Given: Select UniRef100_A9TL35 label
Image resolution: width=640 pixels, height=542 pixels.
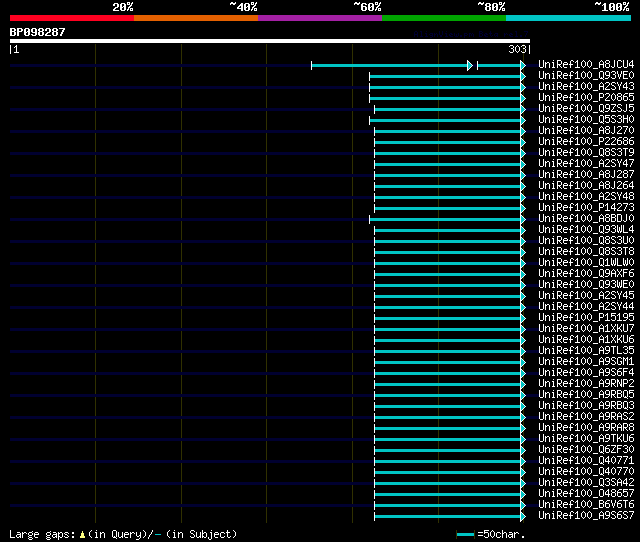Looking at the screenshot, I should pyautogui.click(x=586, y=351).
